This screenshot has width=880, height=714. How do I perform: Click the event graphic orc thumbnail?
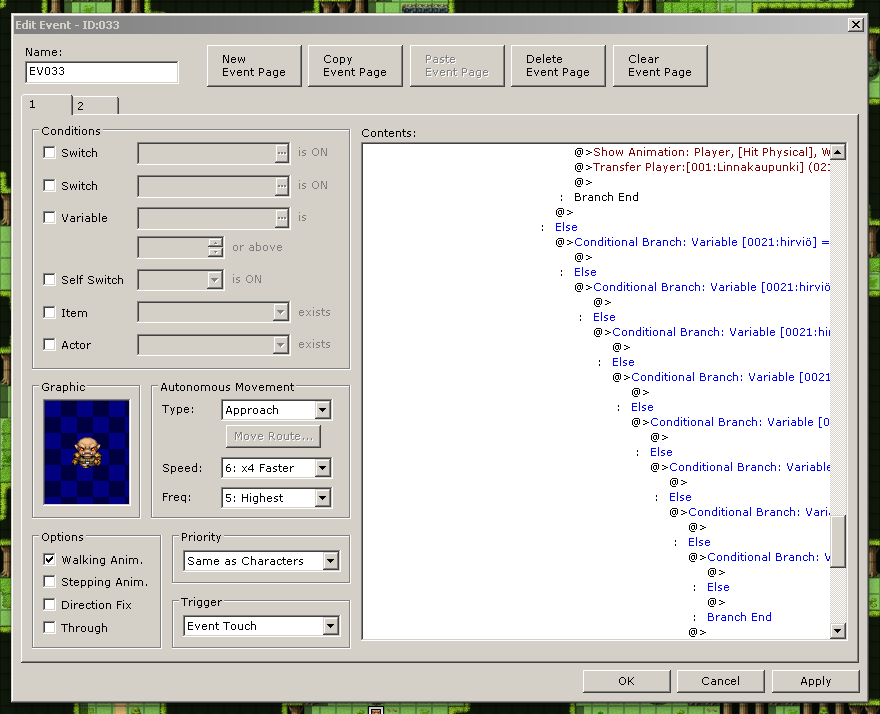(x=86, y=452)
